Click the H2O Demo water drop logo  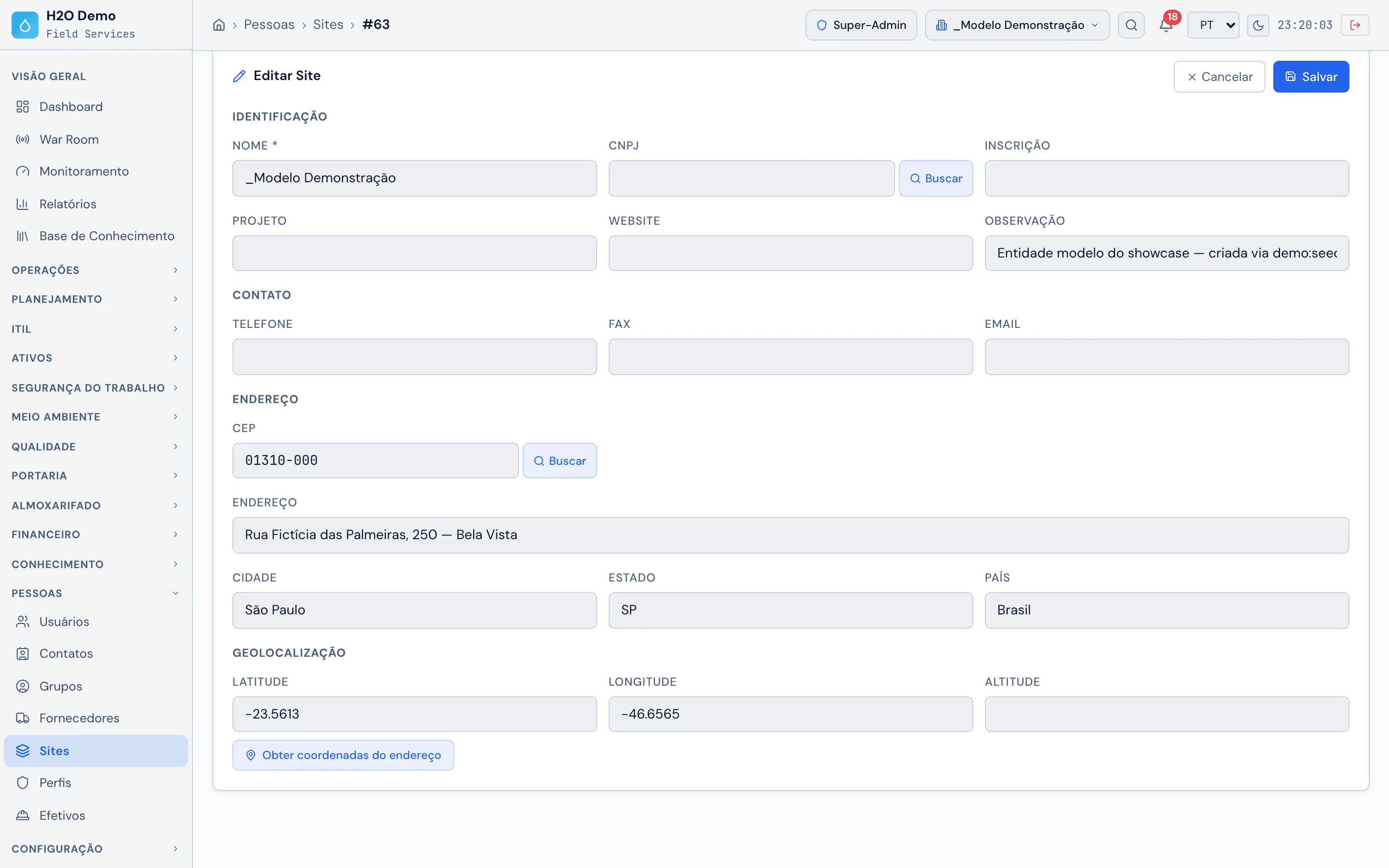(25, 25)
